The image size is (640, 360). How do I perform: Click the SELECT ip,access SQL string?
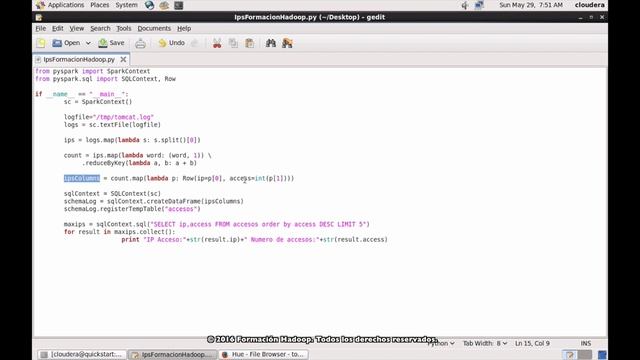pyautogui.click(x=259, y=224)
